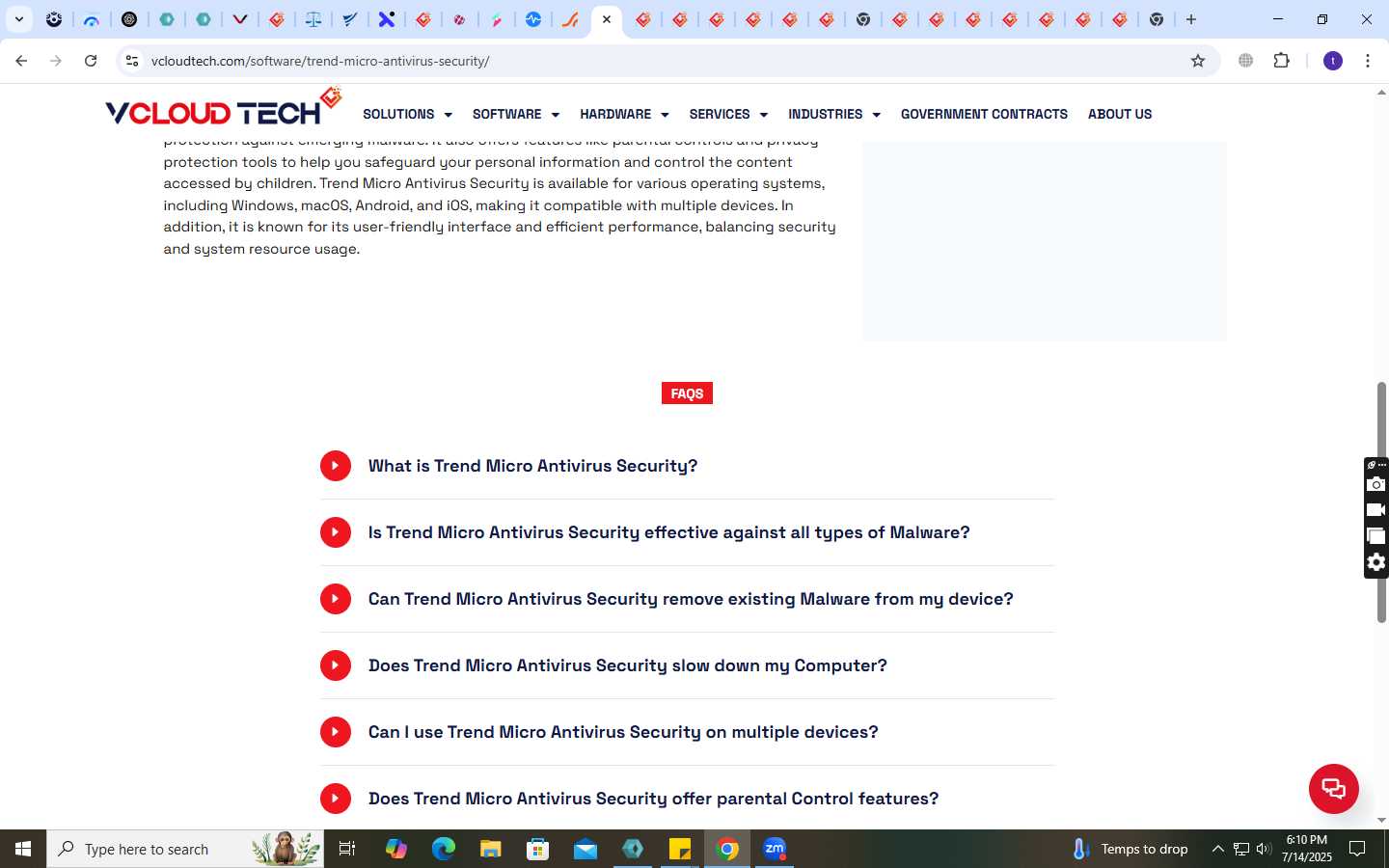1389x868 pixels.
Task: Open the side toolbar settings gear
Action: 1376,562
